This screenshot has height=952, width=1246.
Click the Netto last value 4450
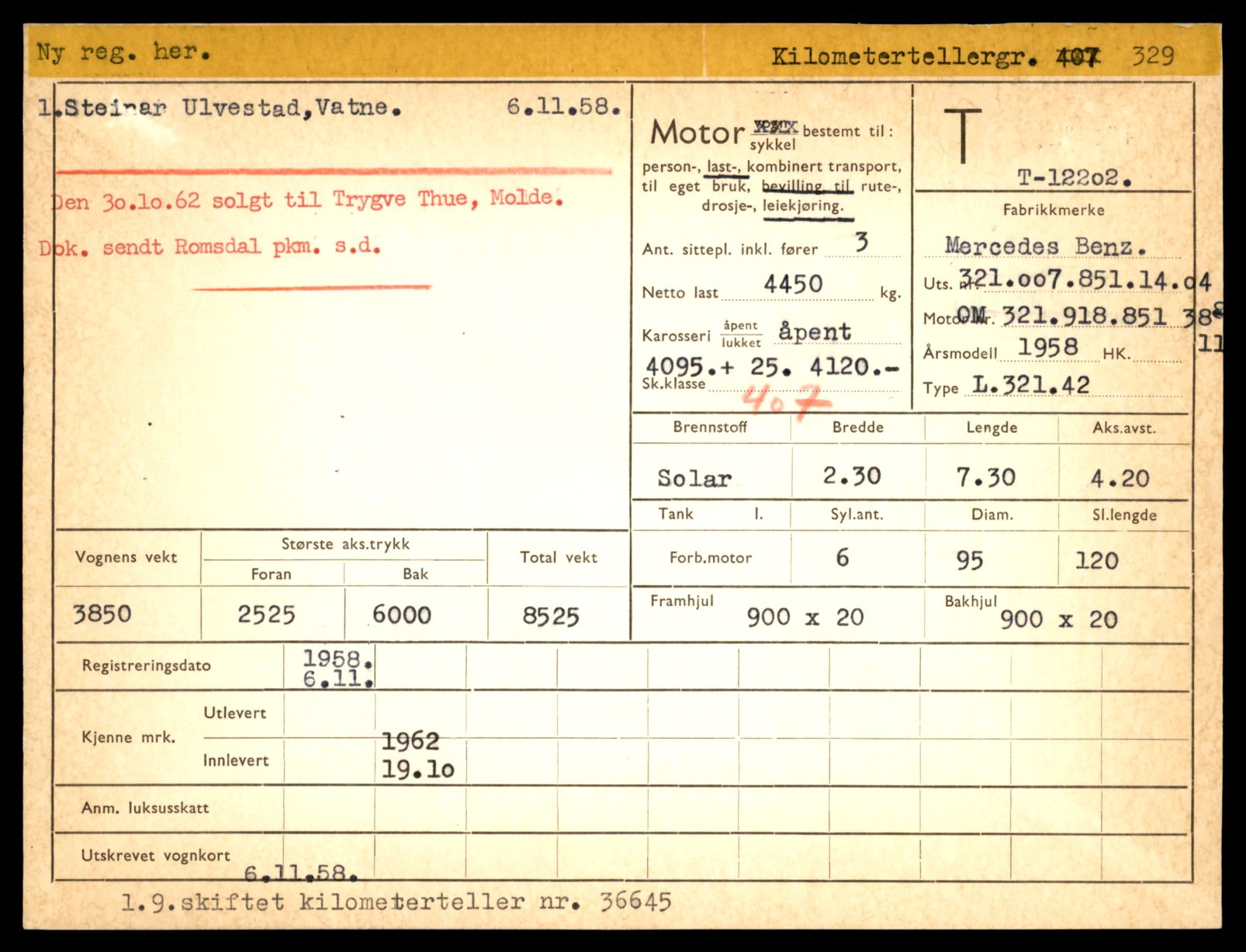tap(792, 284)
